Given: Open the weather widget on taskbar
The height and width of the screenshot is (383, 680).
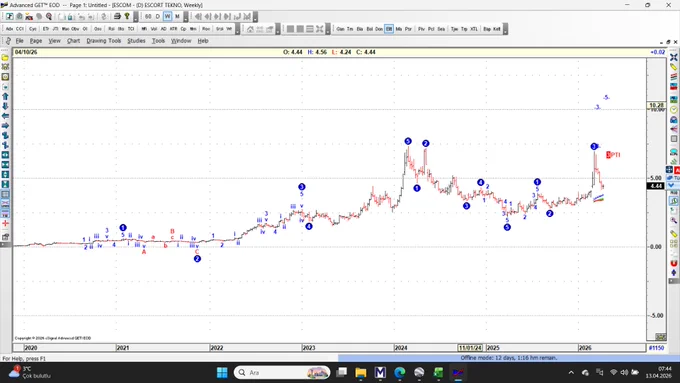Looking at the screenshot, I should (29, 373).
